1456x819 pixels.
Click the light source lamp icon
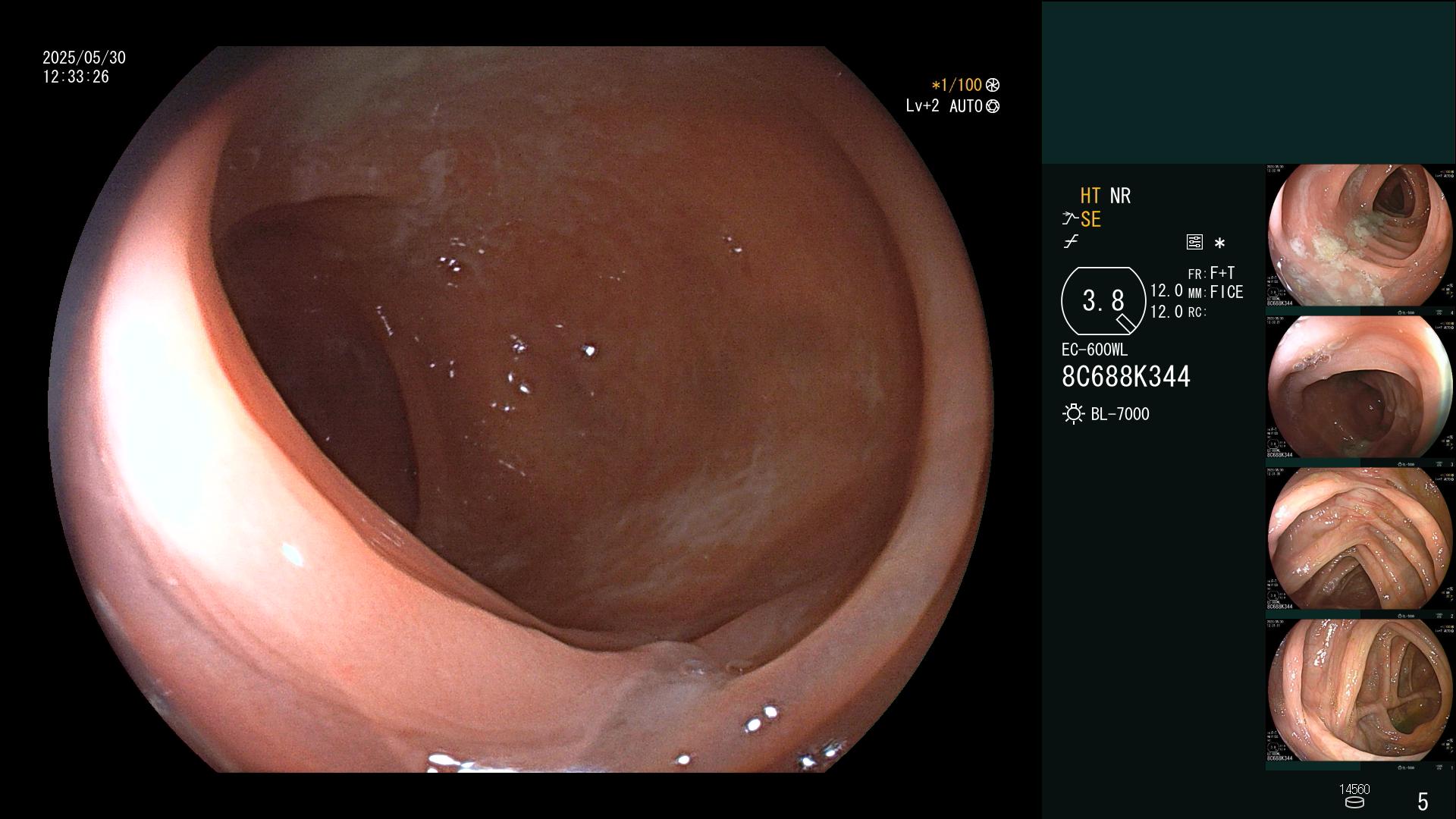[x=1073, y=414]
